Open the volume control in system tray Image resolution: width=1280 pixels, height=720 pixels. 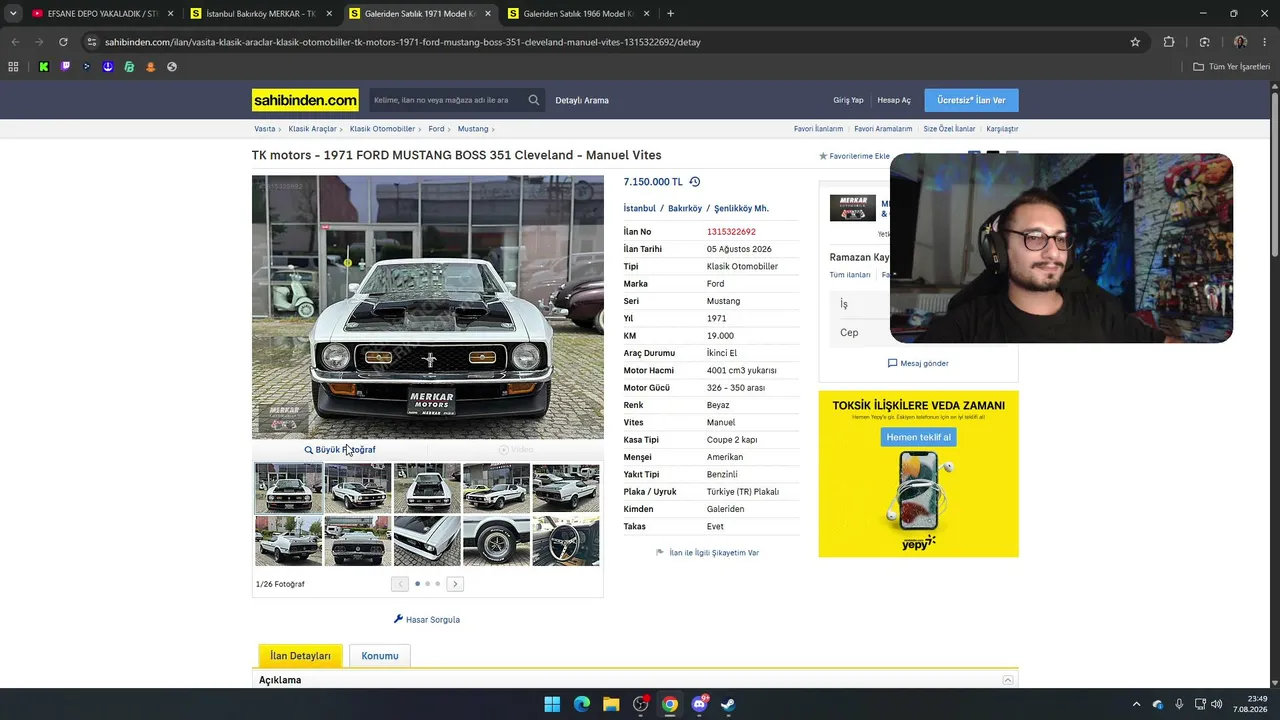1217,704
